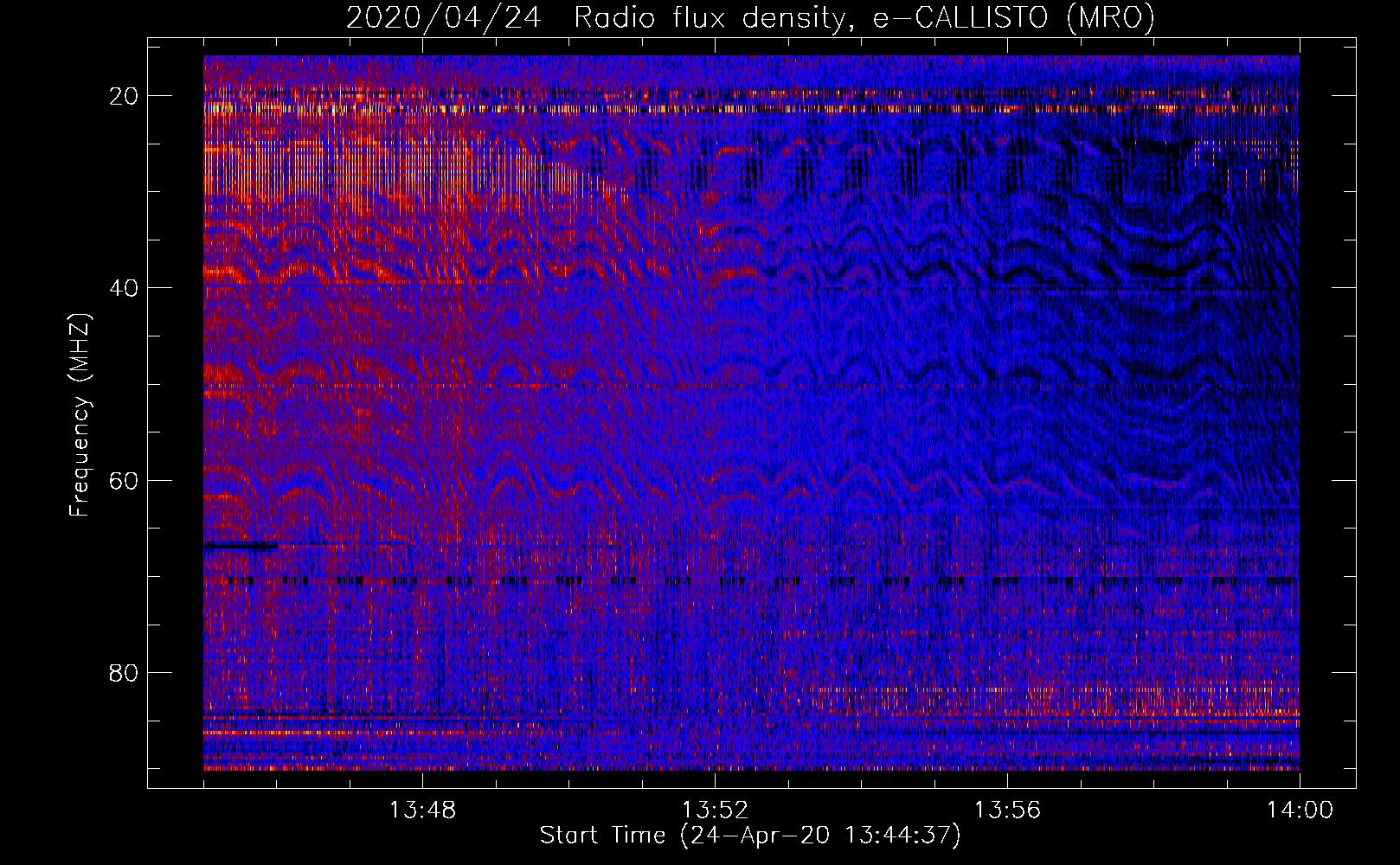Click the 'Frequency (MHZ)' y-axis label
Screen dimensions: 1400x865
(80, 415)
